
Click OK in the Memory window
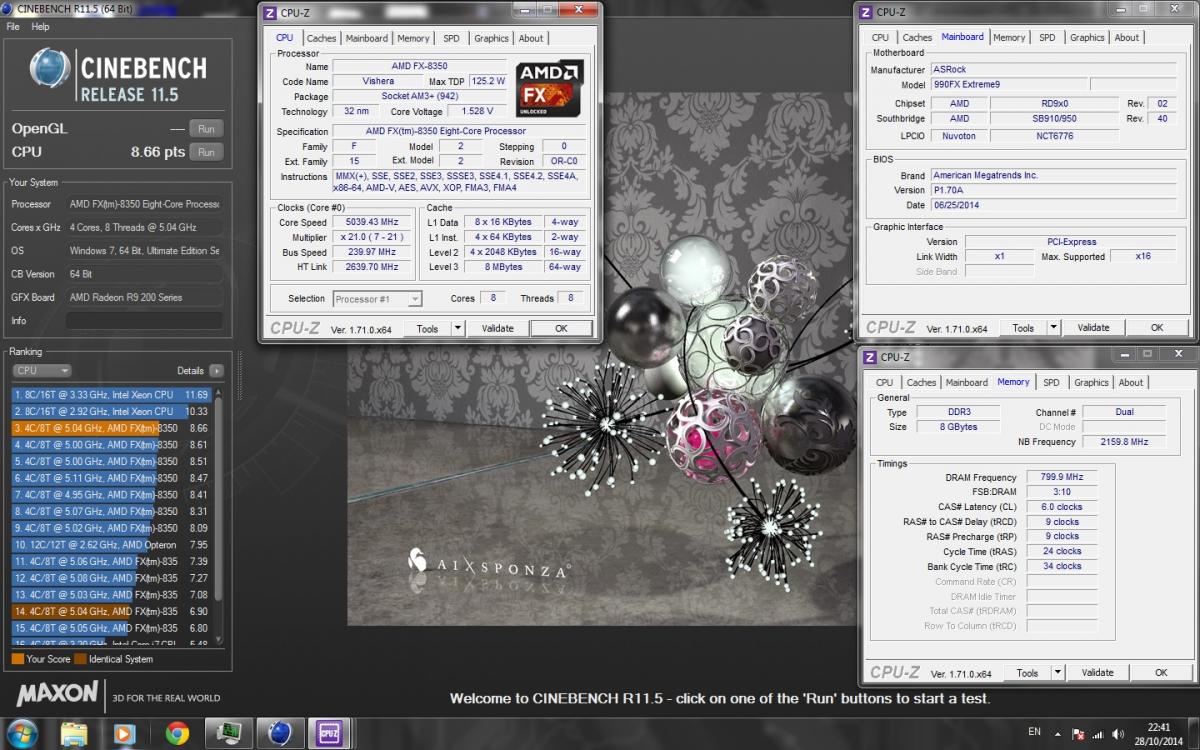(1161, 673)
